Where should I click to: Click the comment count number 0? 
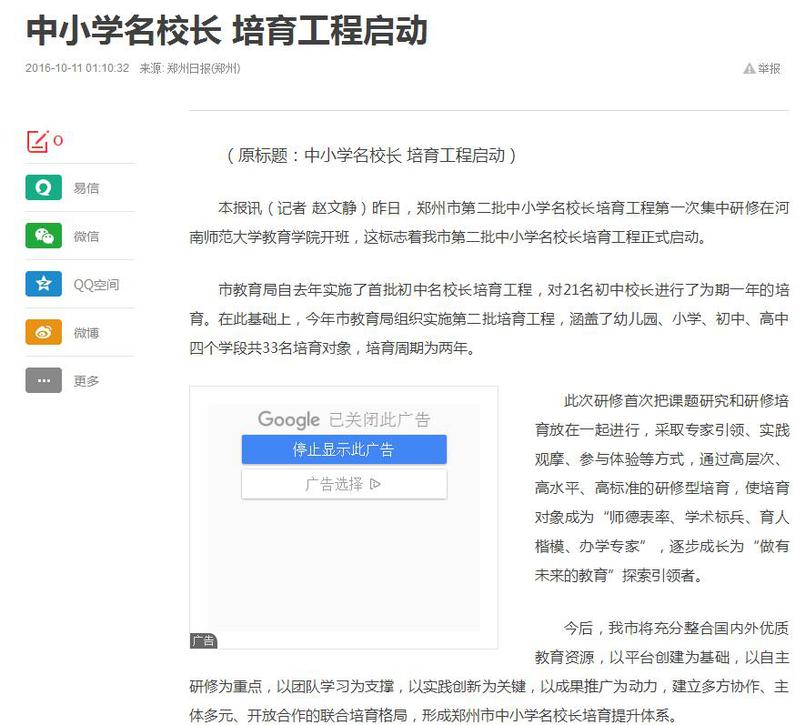click(x=58, y=141)
